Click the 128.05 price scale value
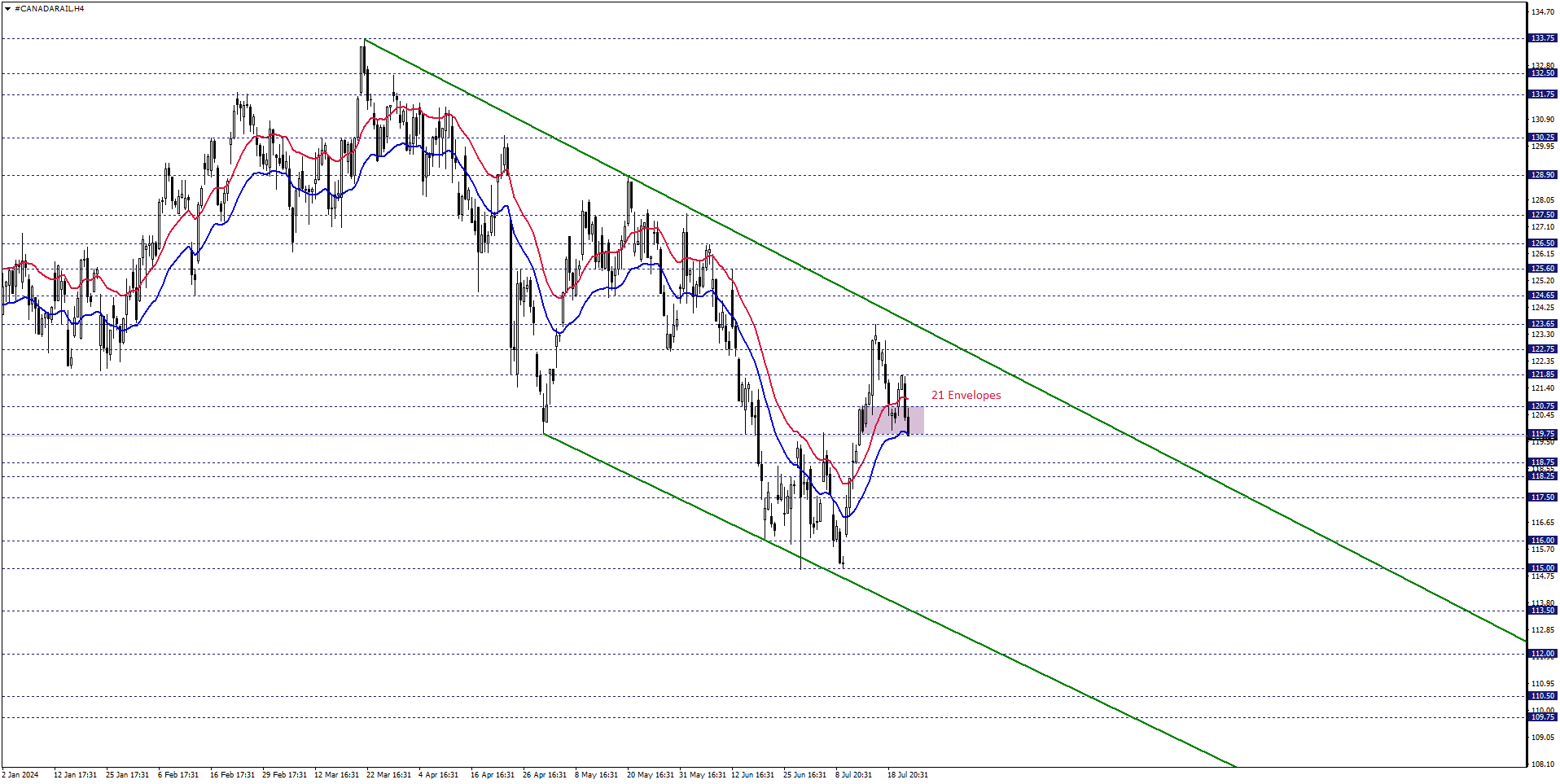 pos(1543,200)
